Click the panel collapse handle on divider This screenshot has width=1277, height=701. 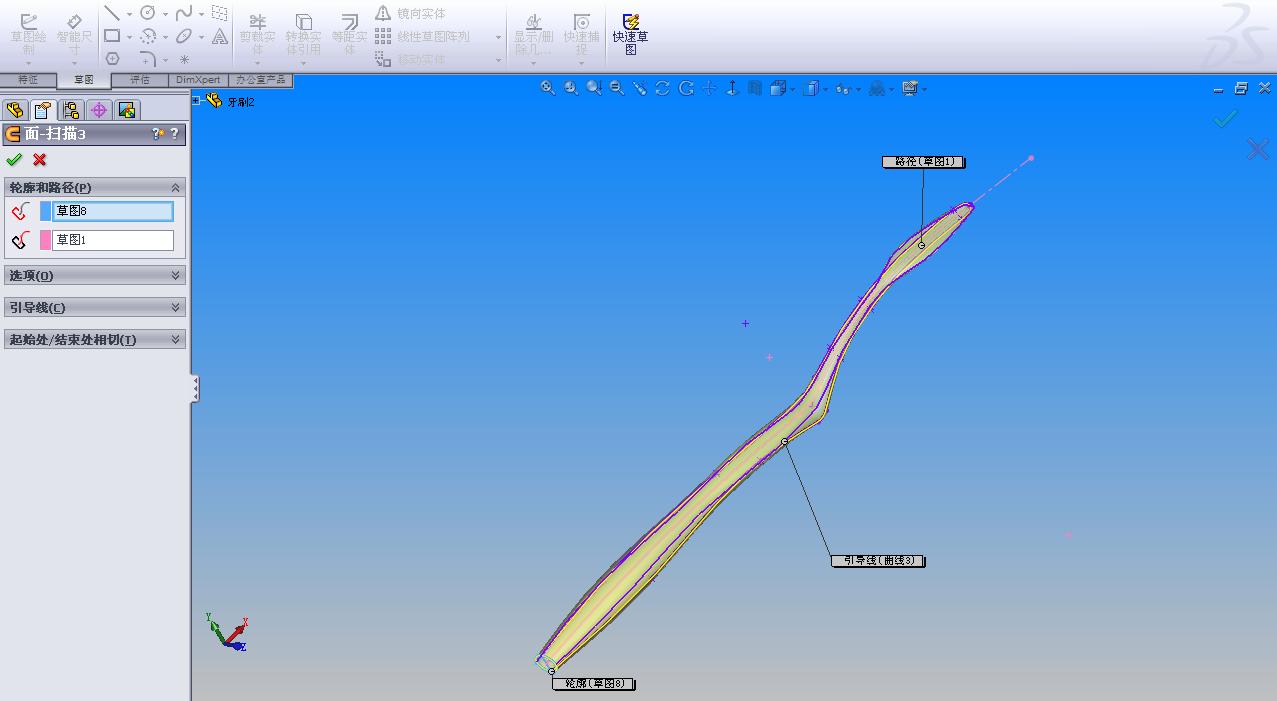pyautogui.click(x=195, y=388)
